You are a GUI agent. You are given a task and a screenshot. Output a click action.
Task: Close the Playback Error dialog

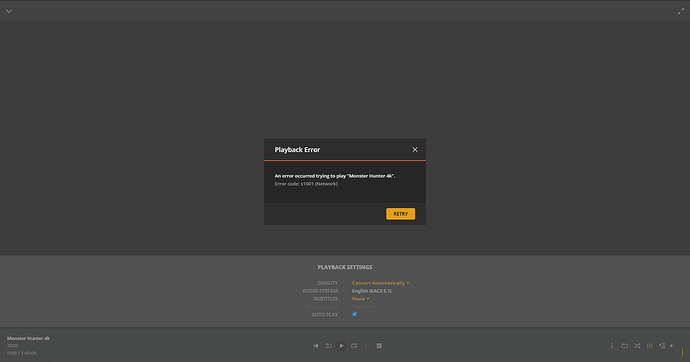(x=415, y=150)
